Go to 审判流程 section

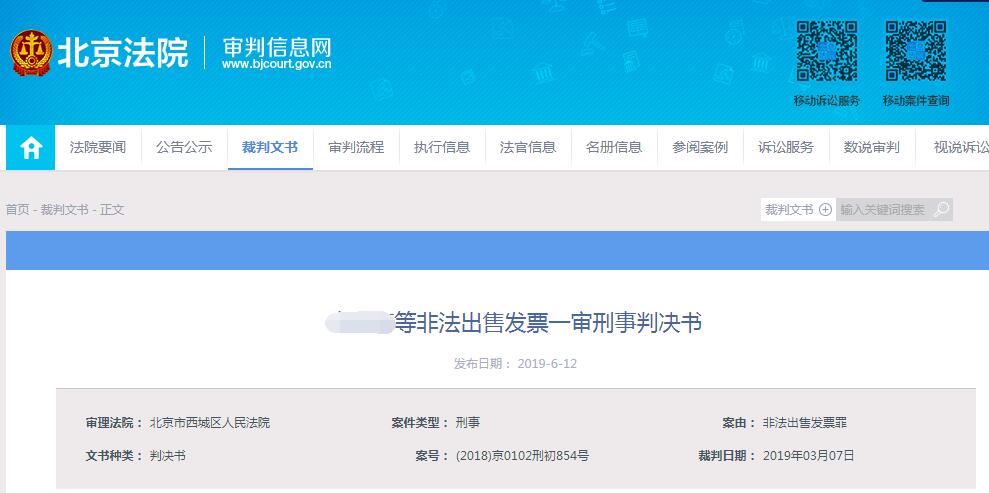(x=356, y=148)
